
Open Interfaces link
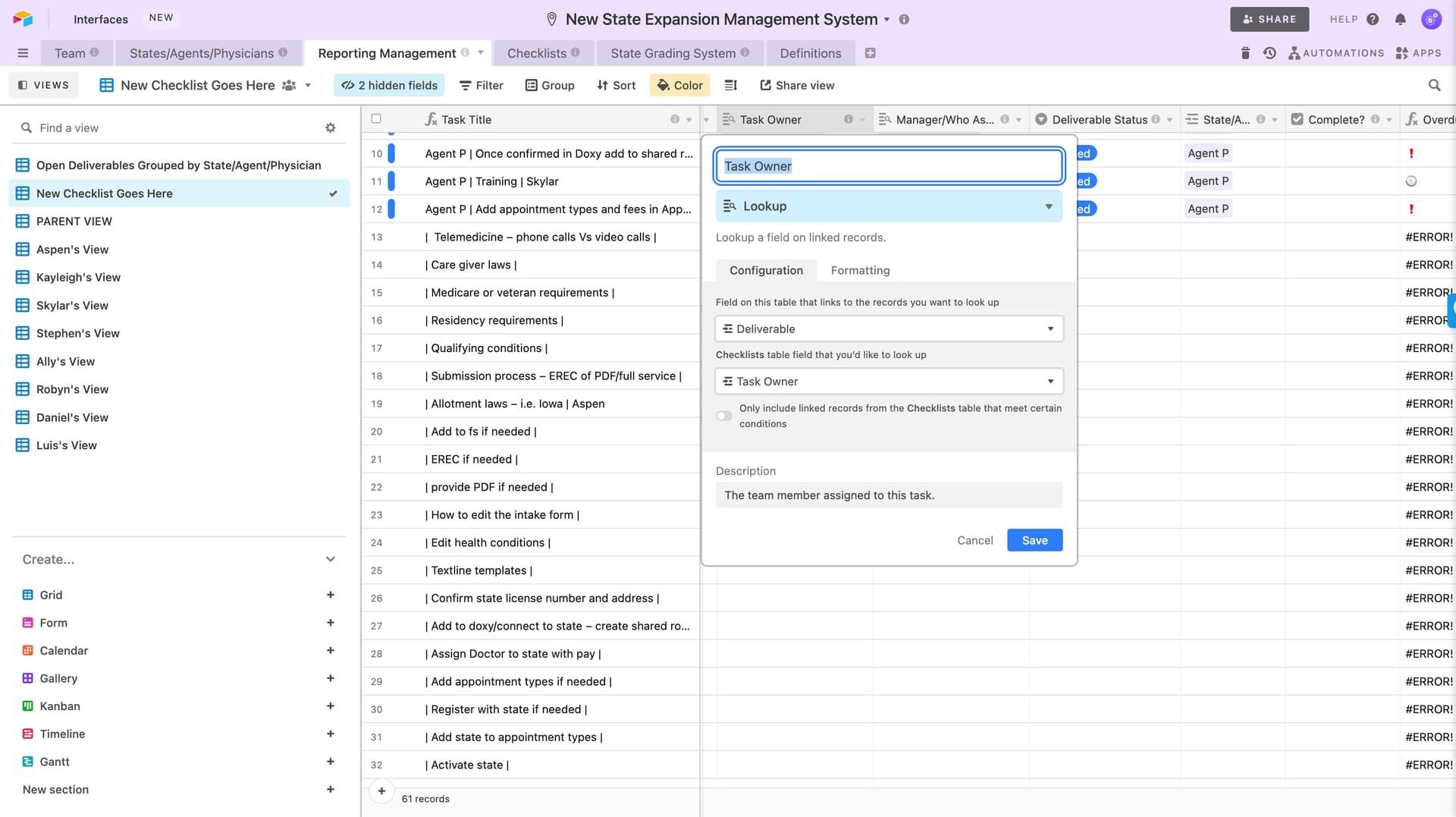pyautogui.click(x=101, y=20)
